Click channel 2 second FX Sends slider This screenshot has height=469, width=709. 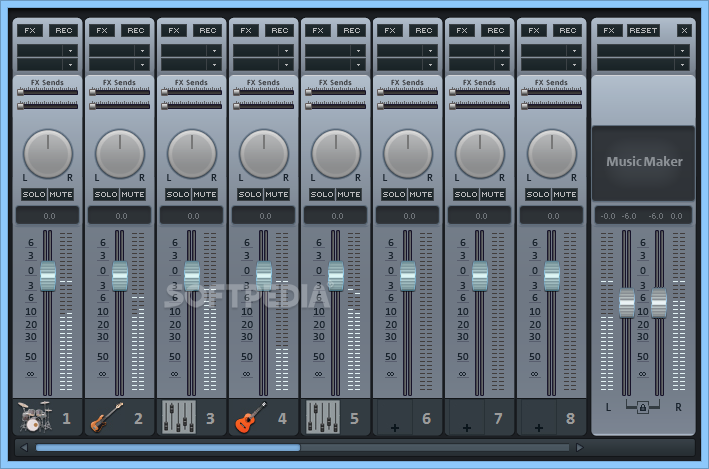[119, 106]
